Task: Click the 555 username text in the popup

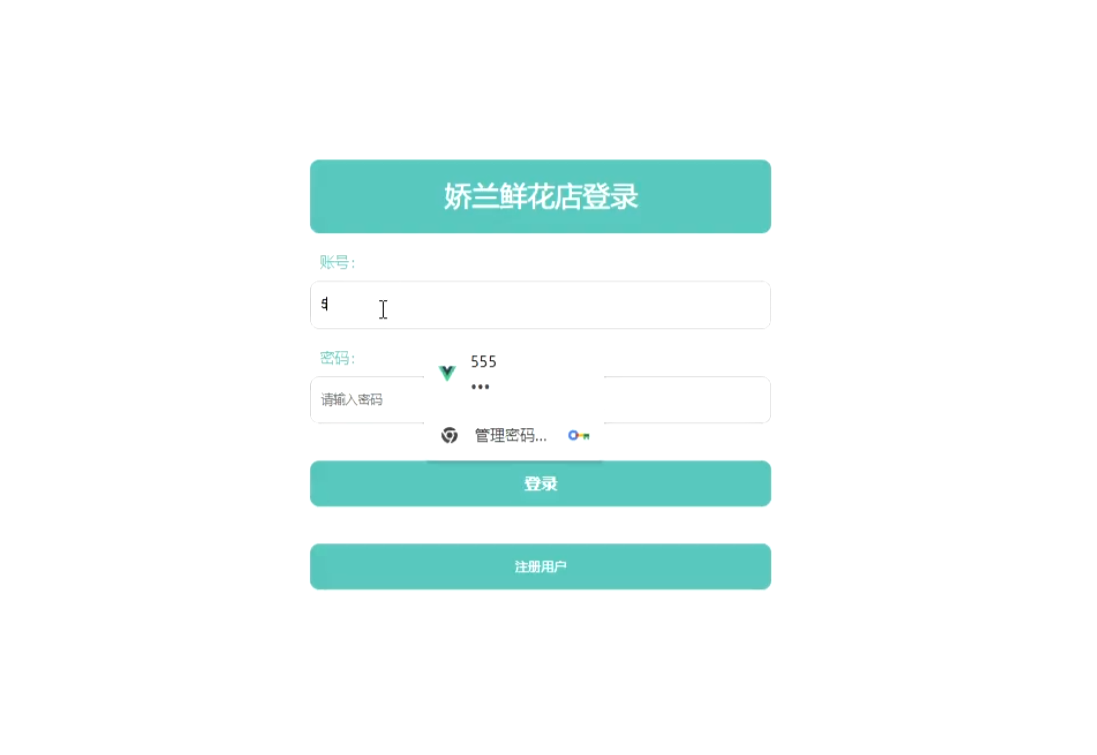Action: click(x=483, y=362)
